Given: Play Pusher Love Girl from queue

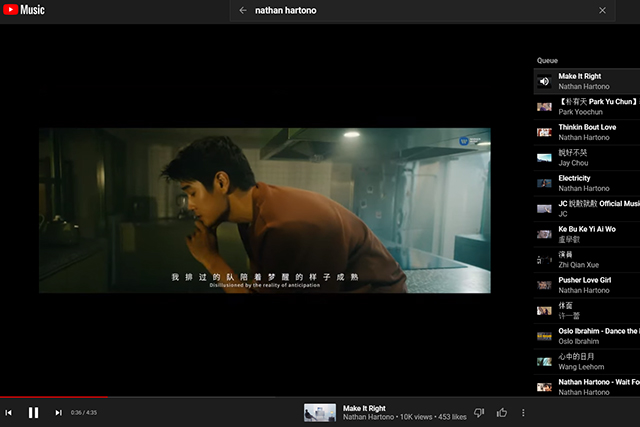Looking at the screenshot, I should point(587,285).
